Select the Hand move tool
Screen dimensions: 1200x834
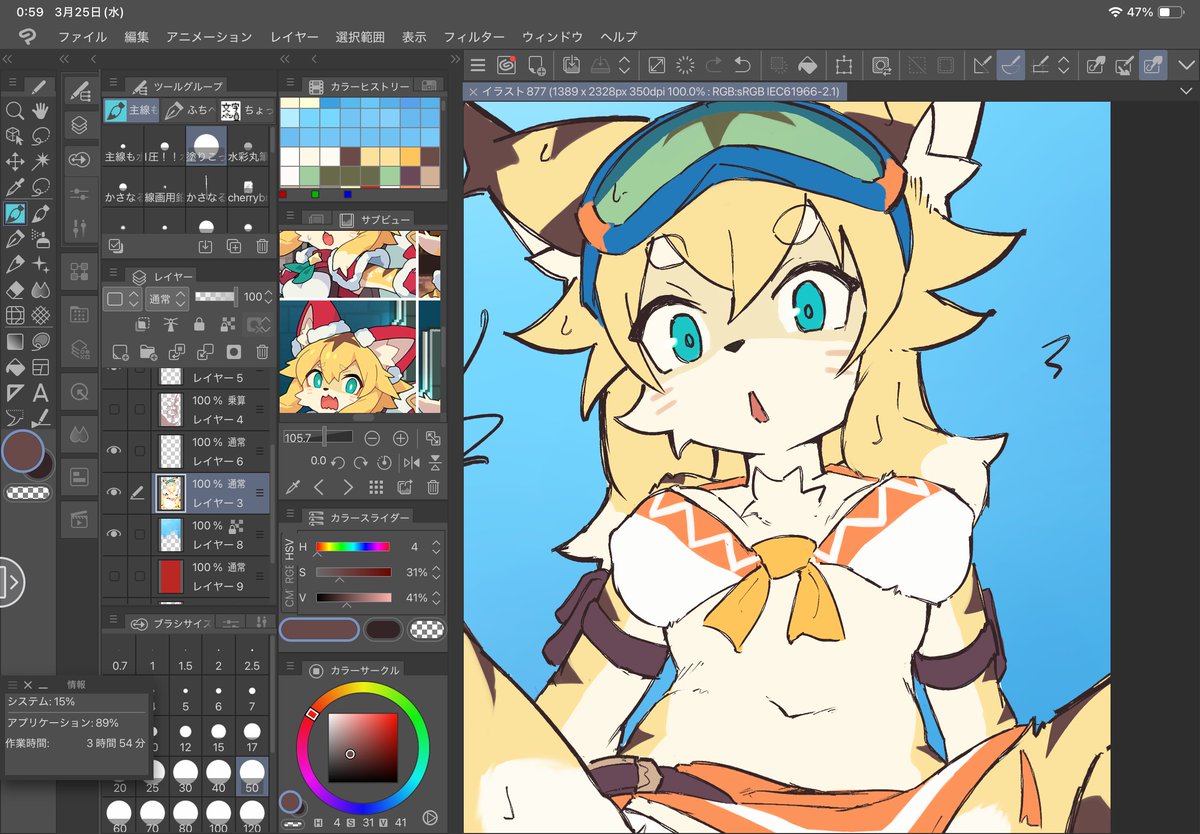(x=41, y=110)
